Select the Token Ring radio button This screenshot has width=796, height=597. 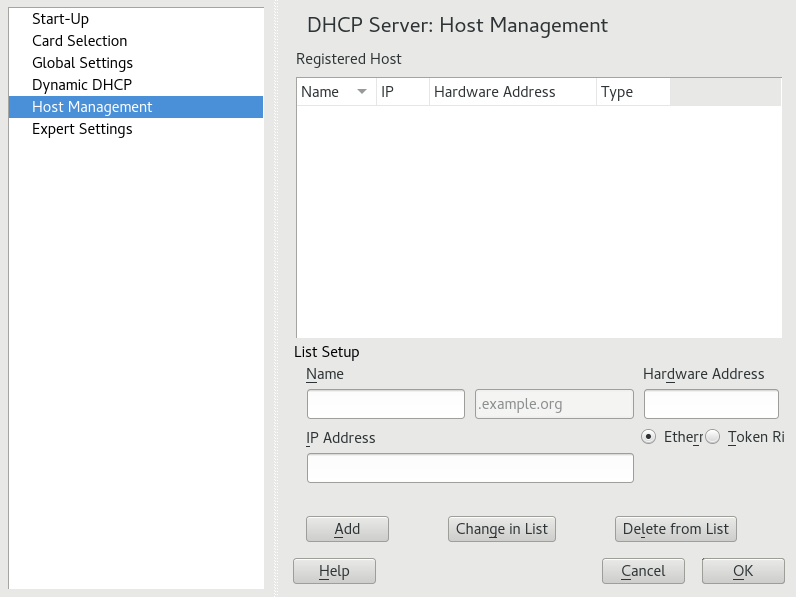coord(713,437)
